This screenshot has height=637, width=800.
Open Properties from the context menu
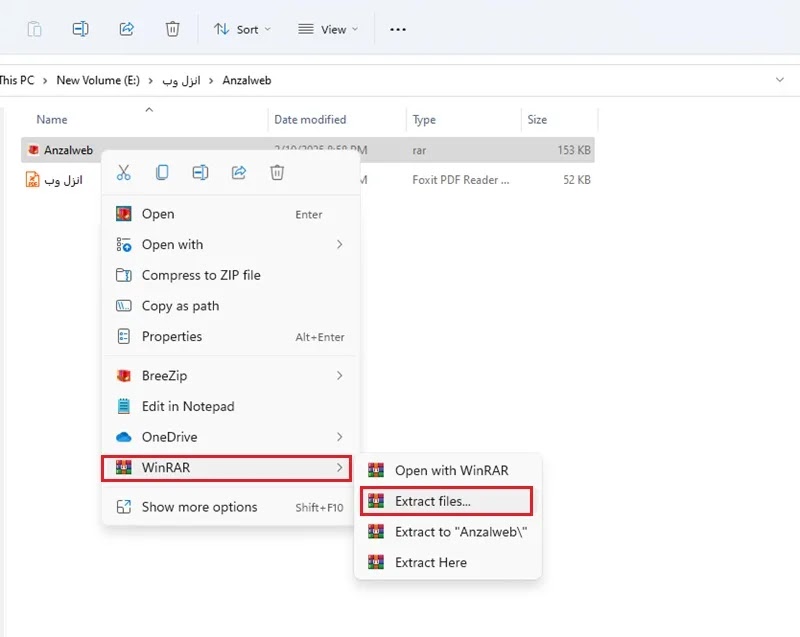click(231, 337)
